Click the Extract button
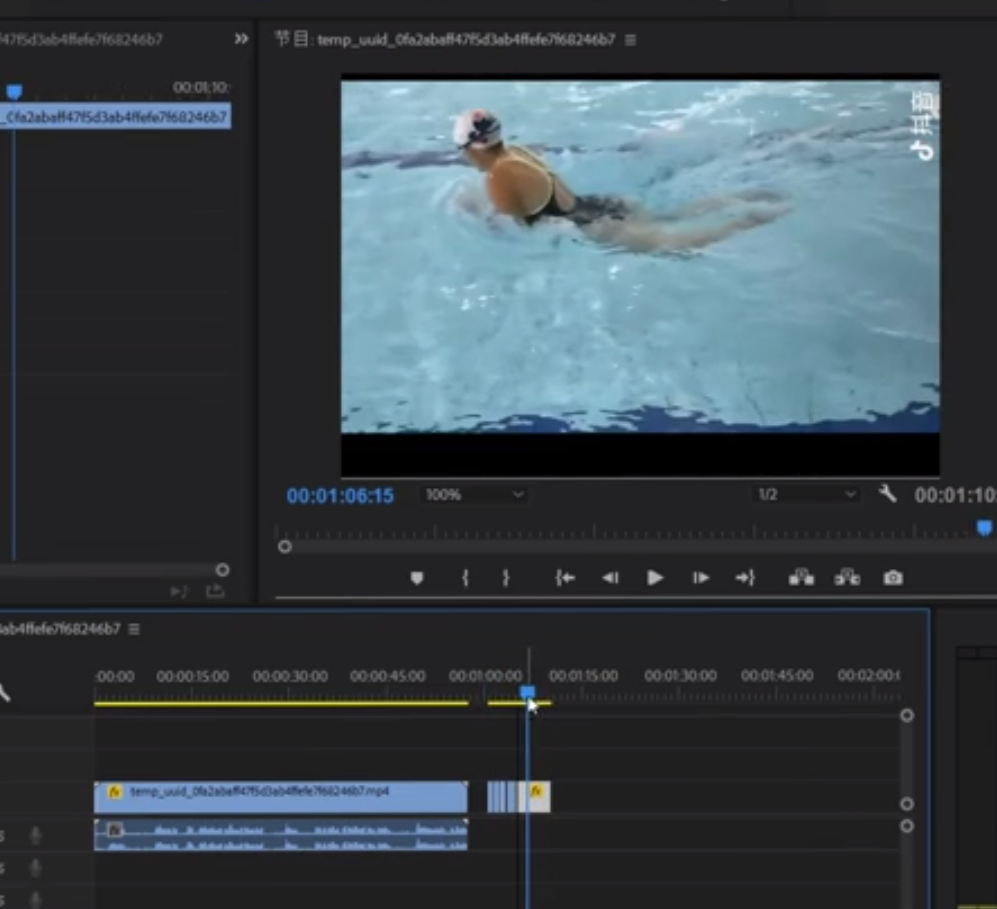The height and width of the screenshot is (909, 997). coord(847,578)
